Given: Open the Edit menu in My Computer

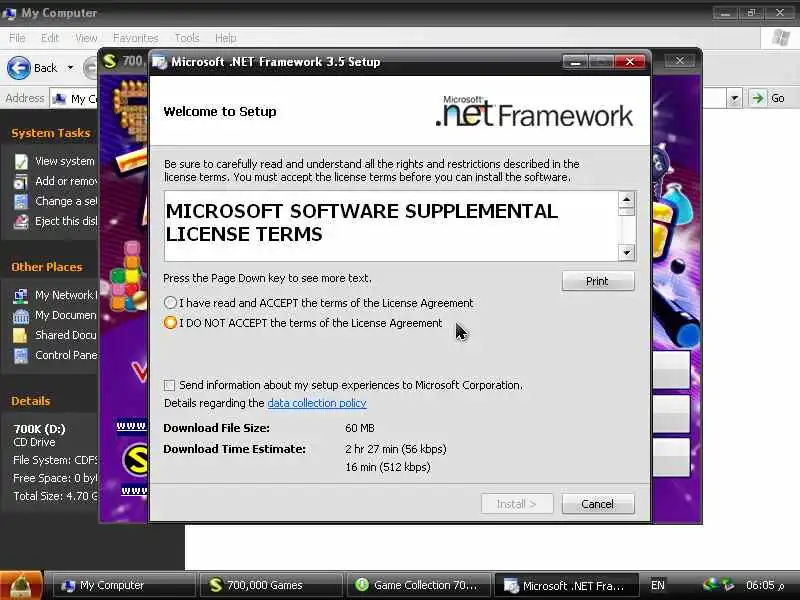Looking at the screenshot, I should 50,38.
